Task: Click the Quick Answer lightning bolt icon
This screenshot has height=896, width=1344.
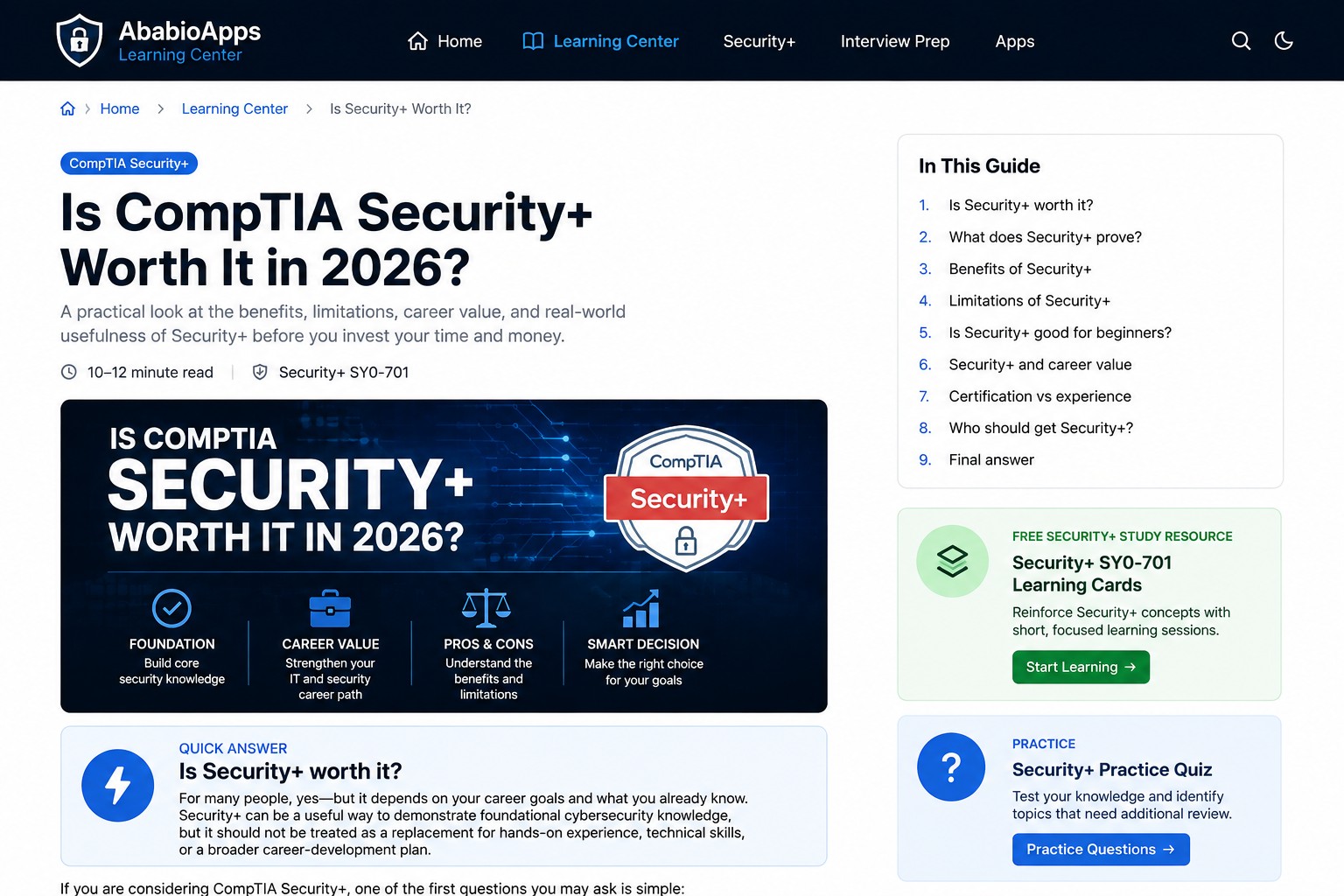Action: (117, 786)
